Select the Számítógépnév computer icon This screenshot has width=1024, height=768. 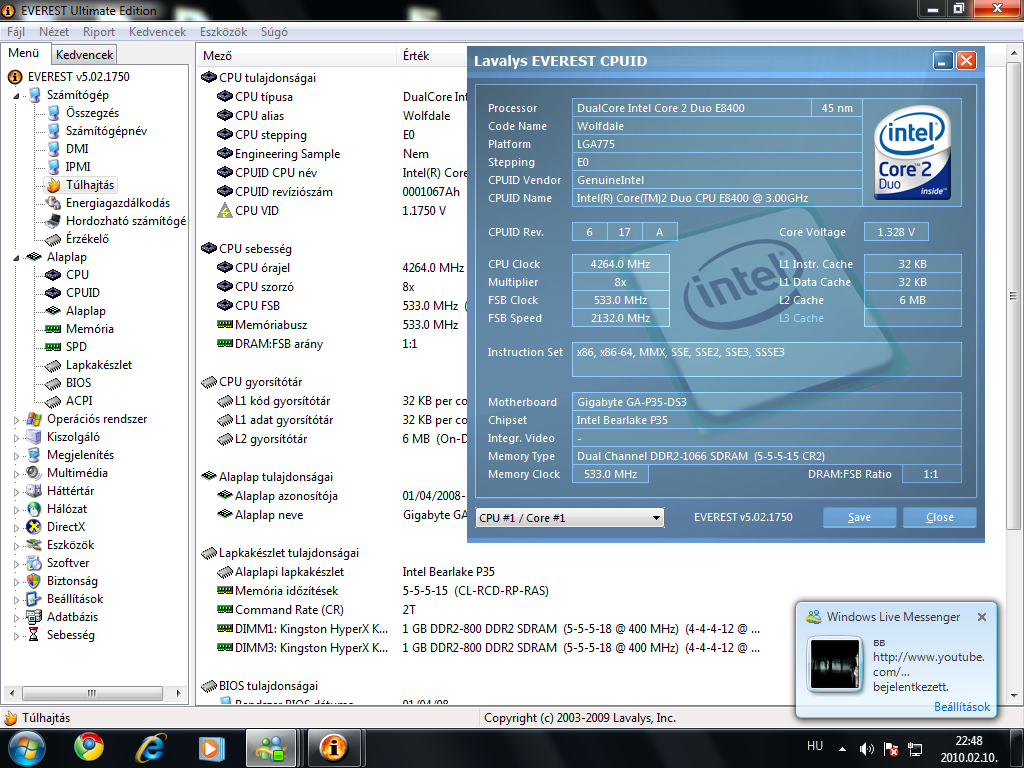54,131
